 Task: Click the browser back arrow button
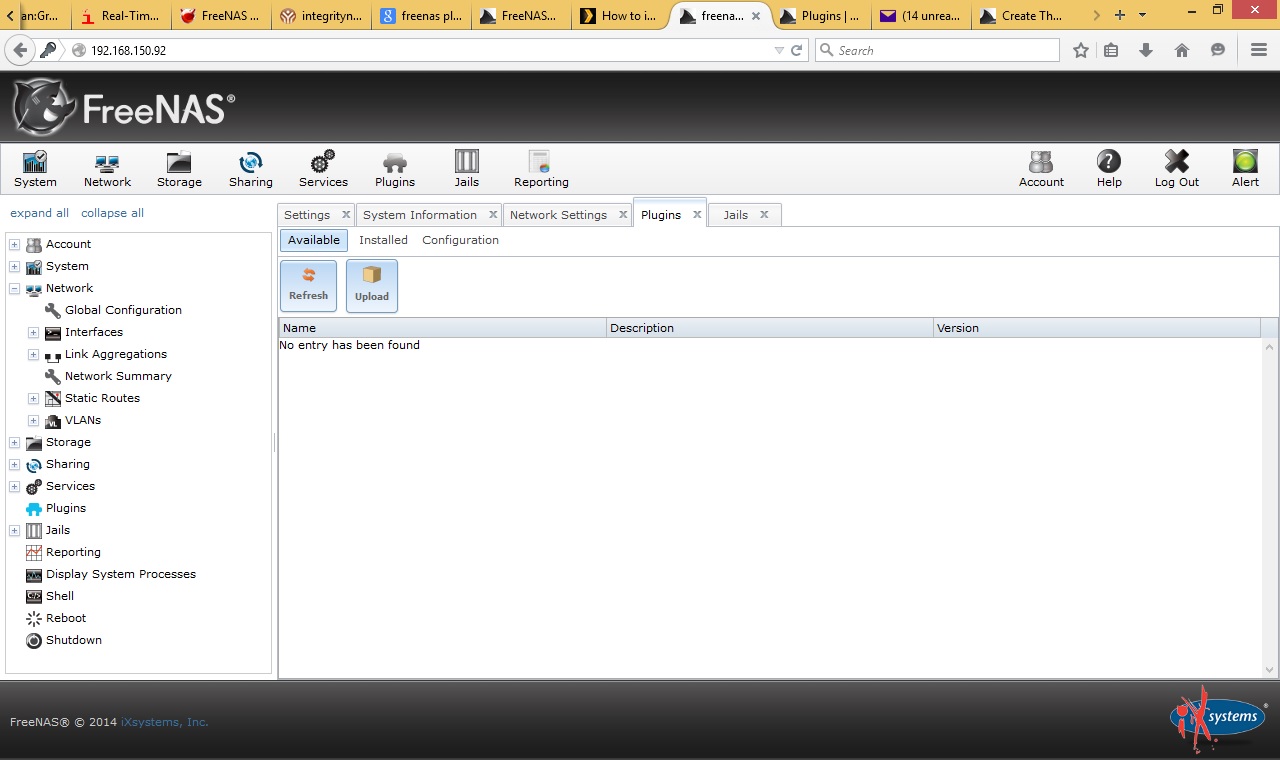tap(20, 50)
